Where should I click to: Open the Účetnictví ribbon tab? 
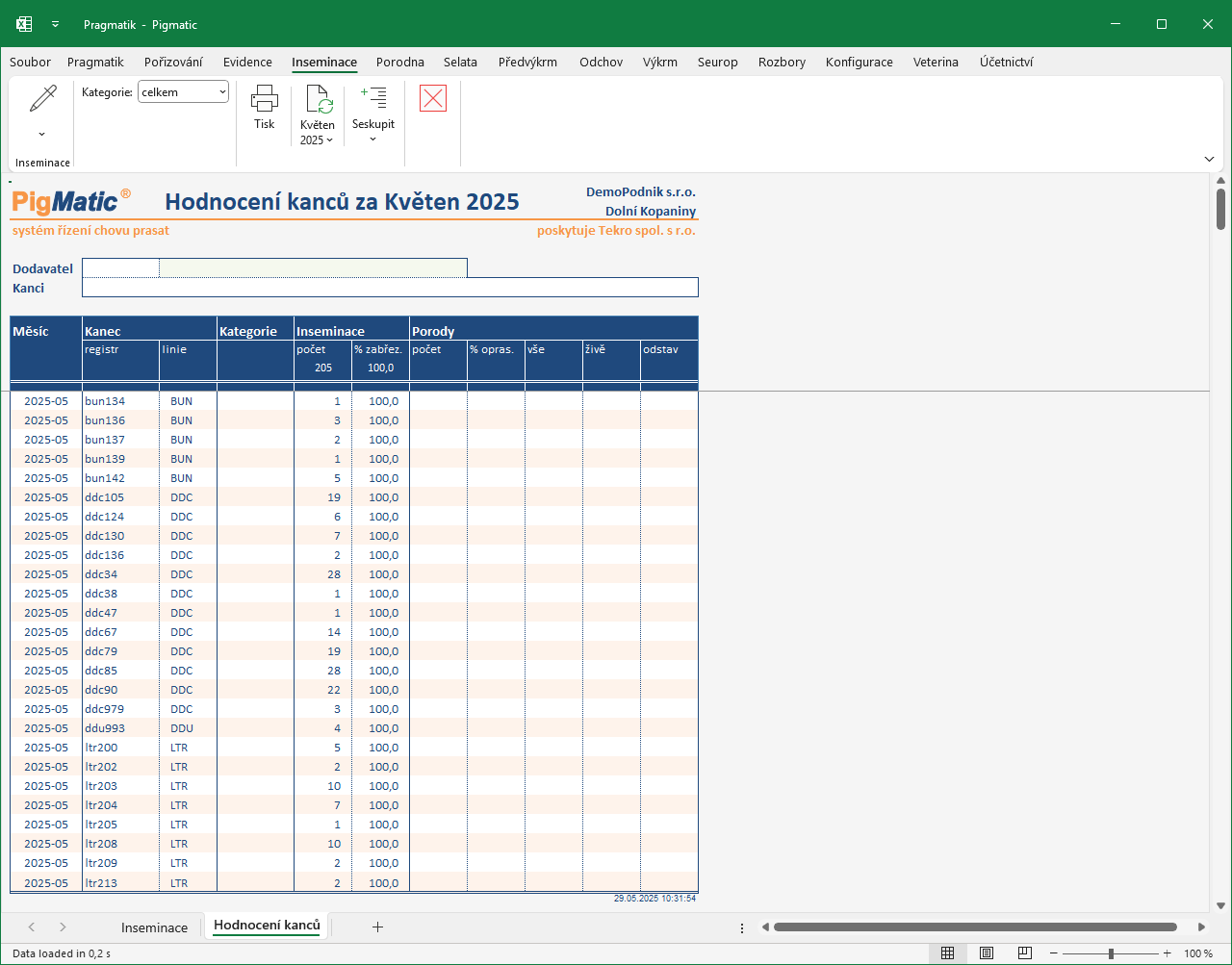pos(1007,62)
